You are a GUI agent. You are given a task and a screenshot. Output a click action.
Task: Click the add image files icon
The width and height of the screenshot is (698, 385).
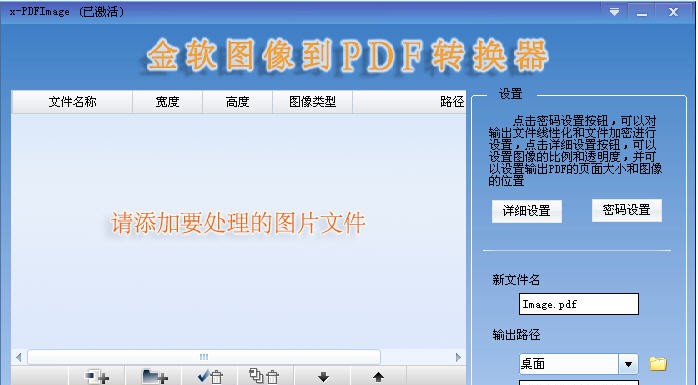tap(97, 377)
